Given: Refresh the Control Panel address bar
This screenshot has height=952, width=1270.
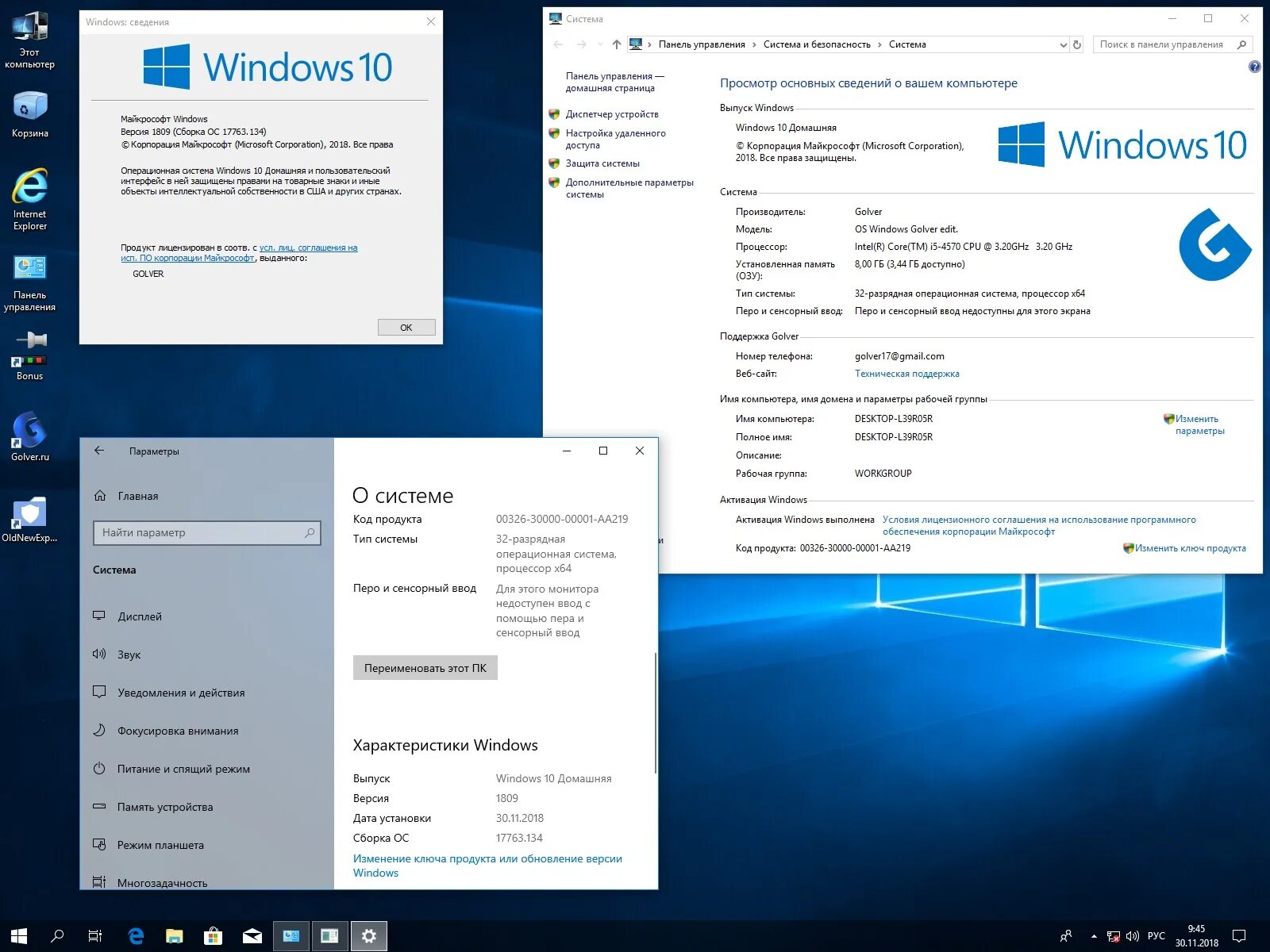Looking at the screenshot, I should coord(1077,44).
